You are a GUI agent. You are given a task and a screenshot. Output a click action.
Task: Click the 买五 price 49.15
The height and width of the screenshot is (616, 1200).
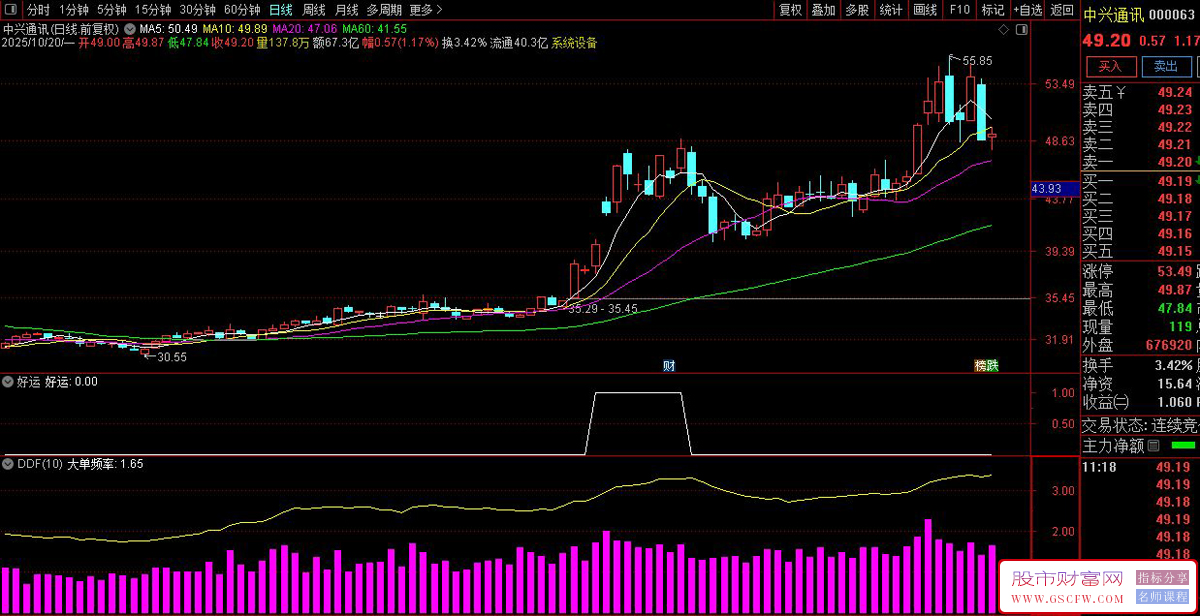tap(1175, 251)
